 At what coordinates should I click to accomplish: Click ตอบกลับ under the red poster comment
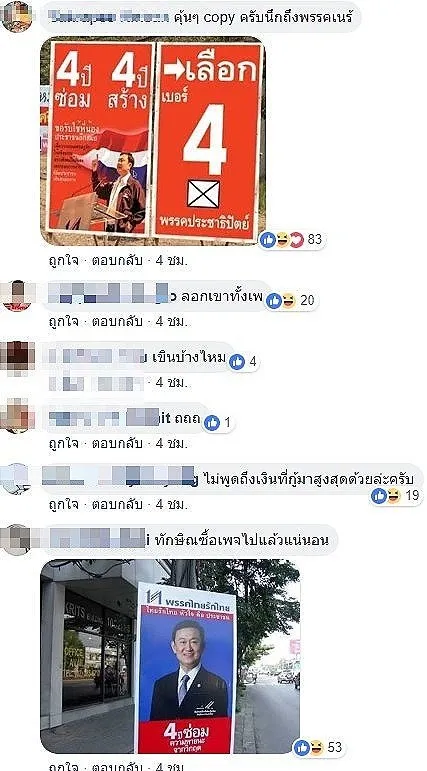117,261
